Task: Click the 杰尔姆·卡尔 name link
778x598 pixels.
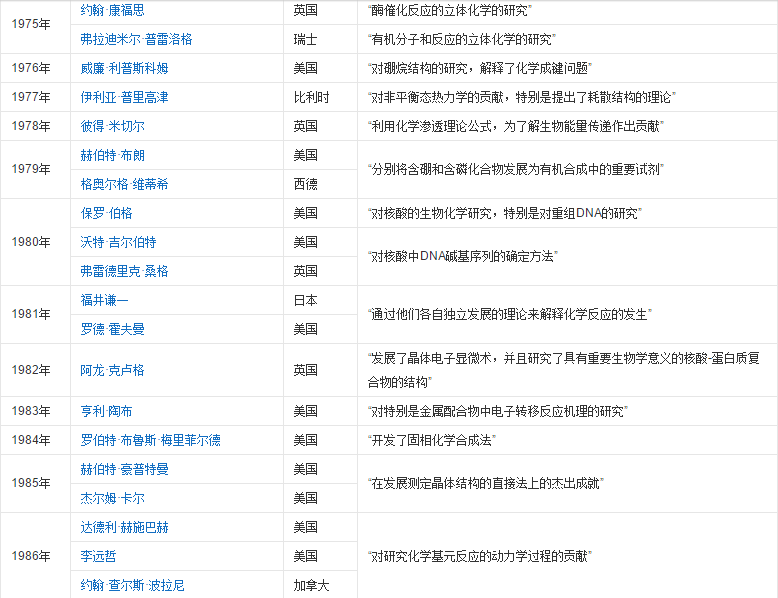Action: pos(112,498)
